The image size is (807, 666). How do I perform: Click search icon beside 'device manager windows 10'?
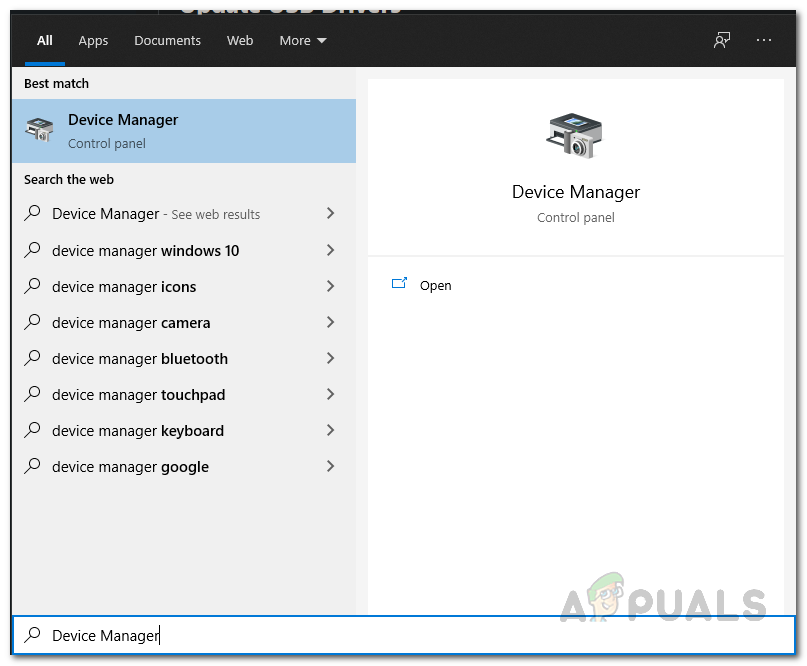(x=32, y=250)
